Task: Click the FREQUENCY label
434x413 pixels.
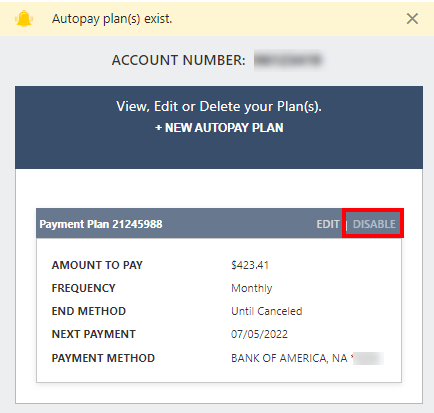Action: pyautogui.click(x=83, y=288)
